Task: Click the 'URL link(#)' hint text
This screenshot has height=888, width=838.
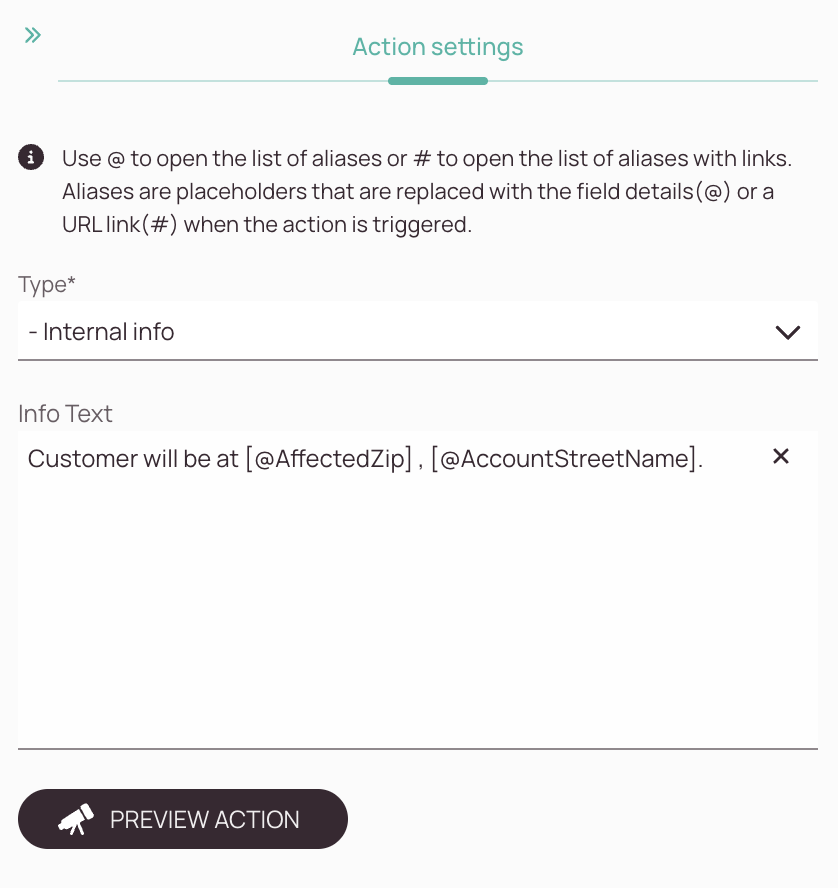Action: [x=119, y=225]
